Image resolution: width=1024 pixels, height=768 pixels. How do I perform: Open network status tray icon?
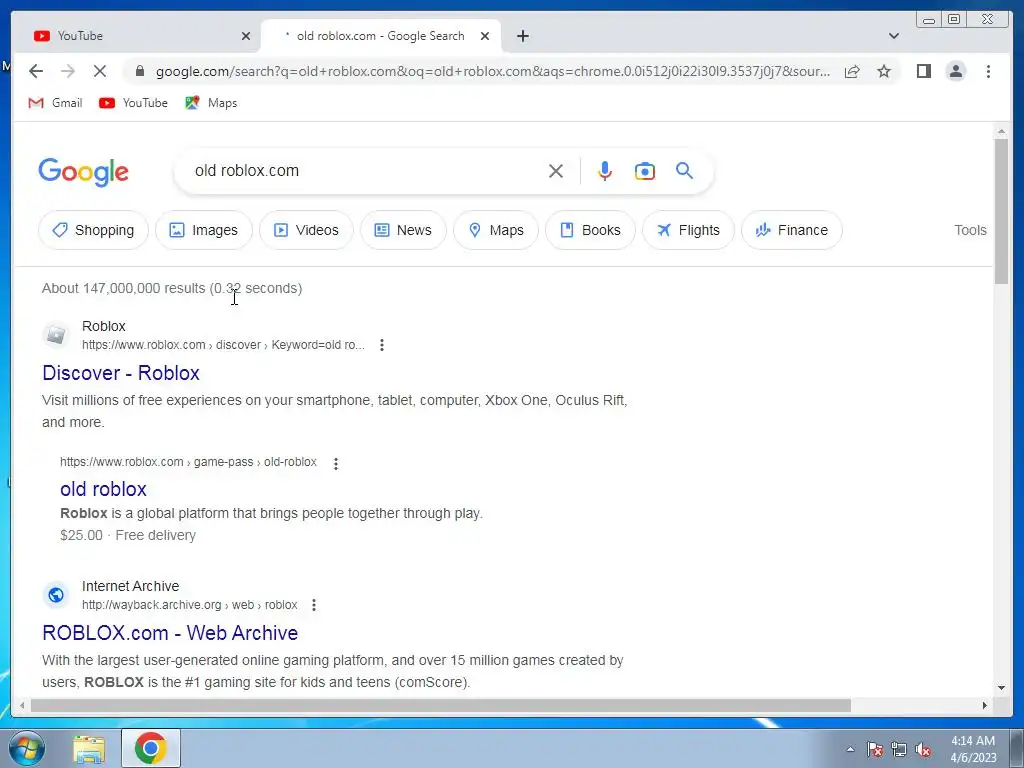[x=899, y=750]
